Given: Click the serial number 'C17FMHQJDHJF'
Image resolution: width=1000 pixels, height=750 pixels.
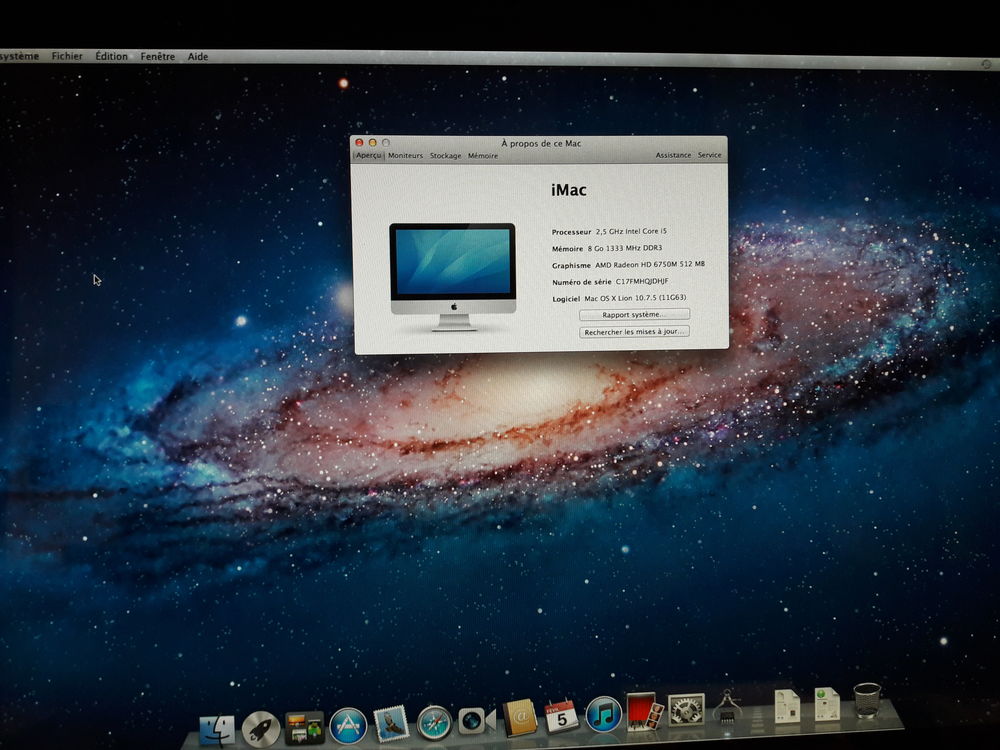Looking at the screenshot, I should 642,281.
